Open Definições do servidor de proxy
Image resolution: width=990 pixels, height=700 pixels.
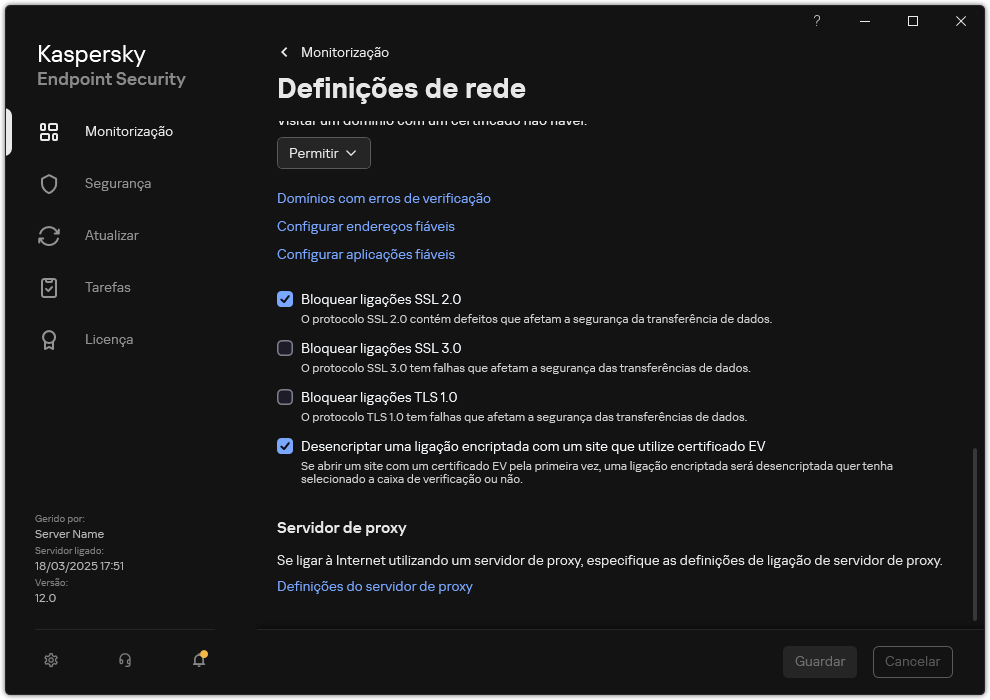click(x=375, y=586)
